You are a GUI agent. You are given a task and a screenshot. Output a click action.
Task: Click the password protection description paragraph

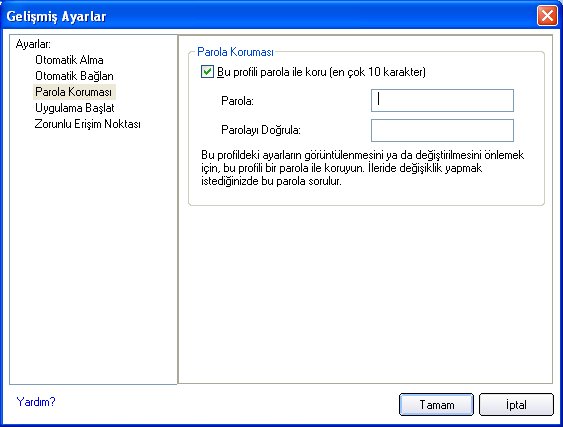click(363, 168)
